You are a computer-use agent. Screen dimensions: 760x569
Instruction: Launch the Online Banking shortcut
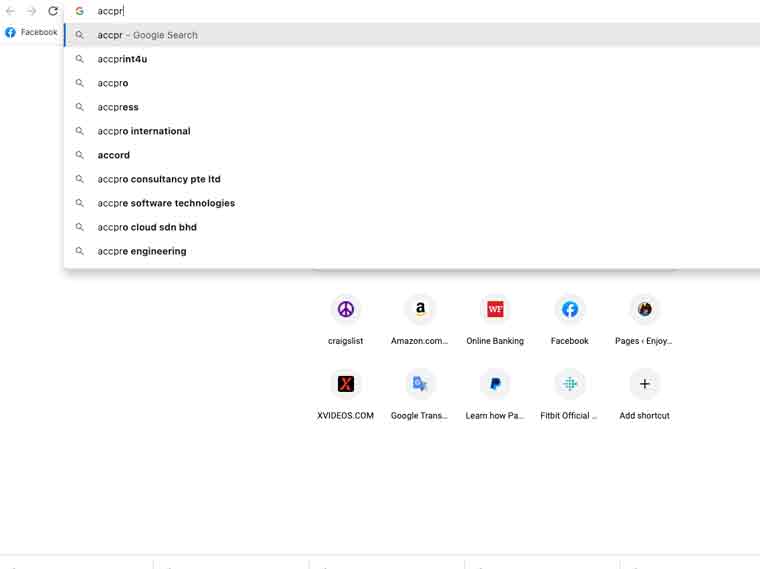(495, 310)
